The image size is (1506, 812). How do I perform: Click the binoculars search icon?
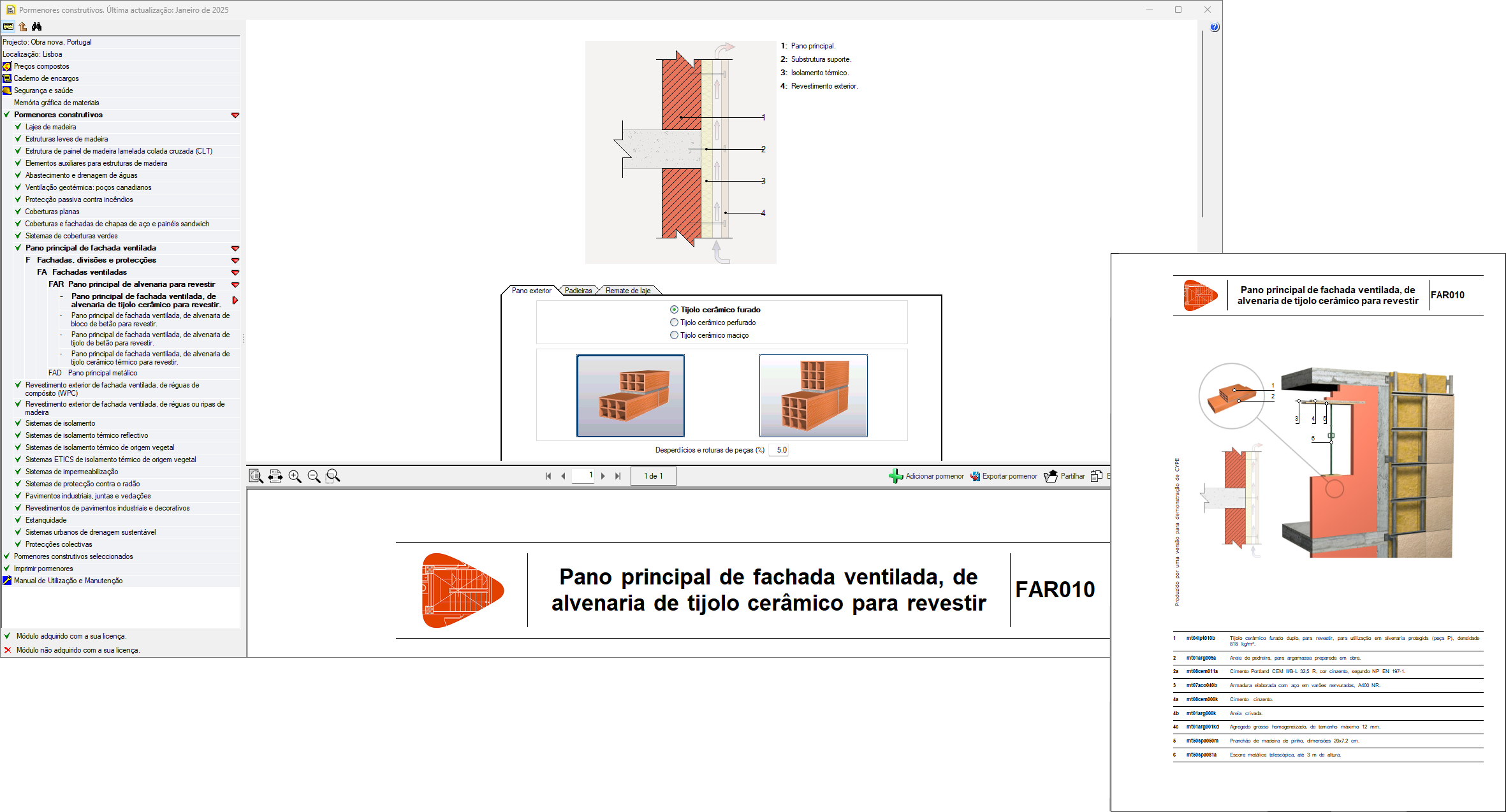pos(36,27)
